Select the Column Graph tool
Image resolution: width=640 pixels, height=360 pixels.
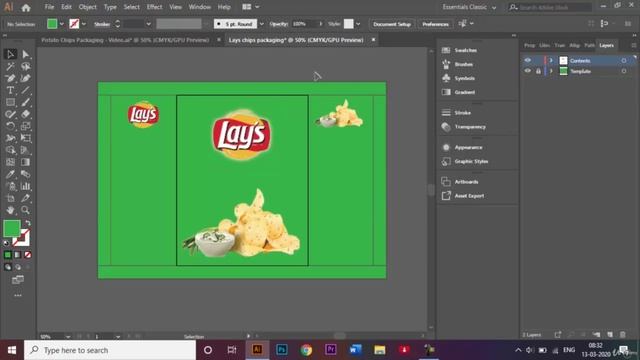click(25, 186)
